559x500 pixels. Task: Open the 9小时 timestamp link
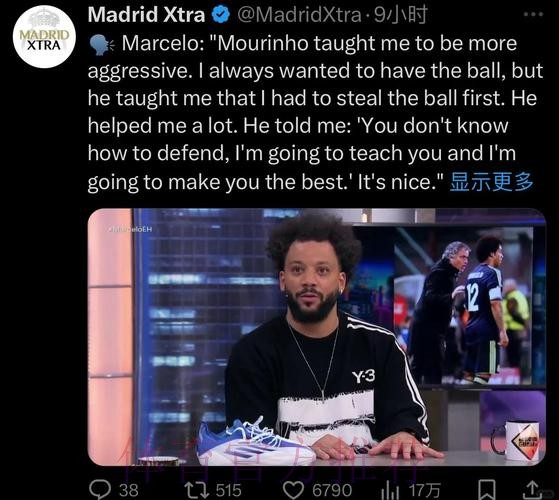pyautogui.click(x=400, y=15)
